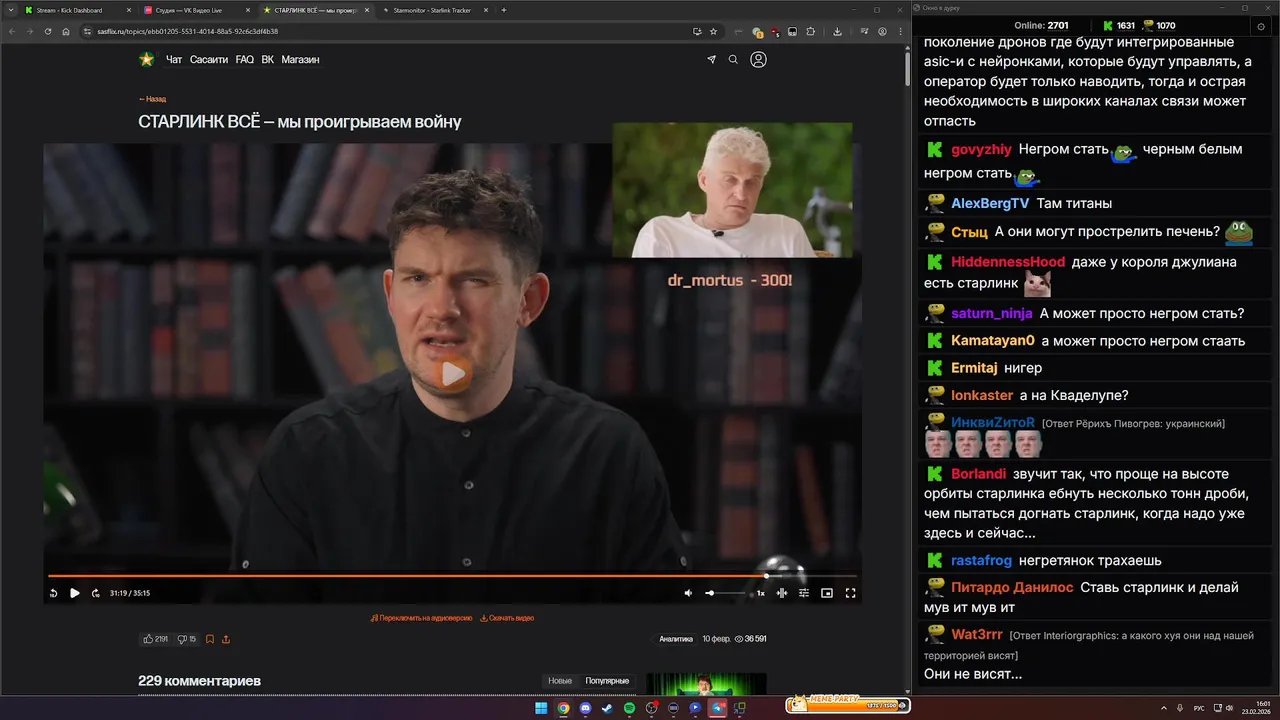The width and height of the screenshot is (1280, 720).
Task: Click the address bar URL
Action: pyautogui.click(x=188, y=31)
